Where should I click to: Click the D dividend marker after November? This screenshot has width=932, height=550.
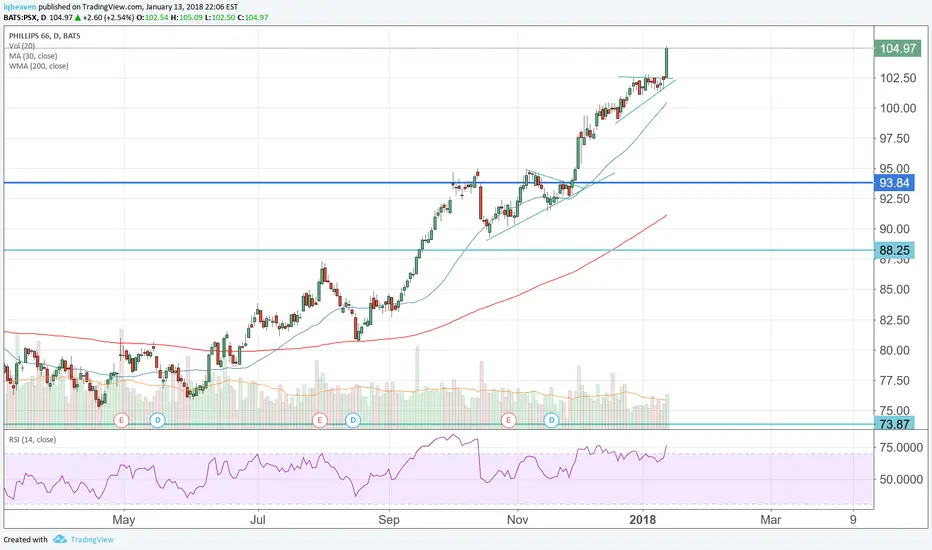552,420
